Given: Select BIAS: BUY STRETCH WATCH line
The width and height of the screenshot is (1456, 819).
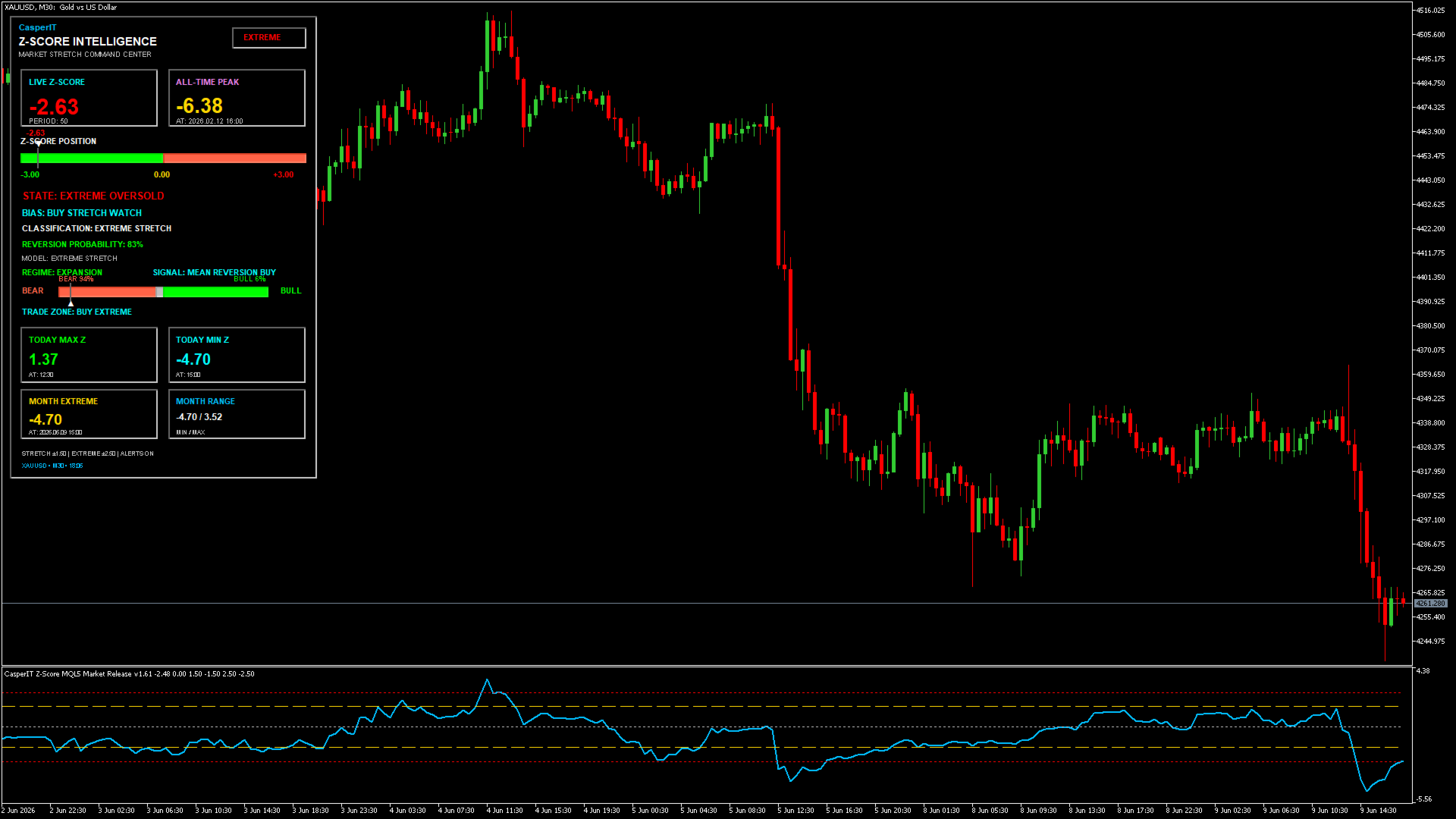Looking at the screenshot, I should (x=82, y=213).
